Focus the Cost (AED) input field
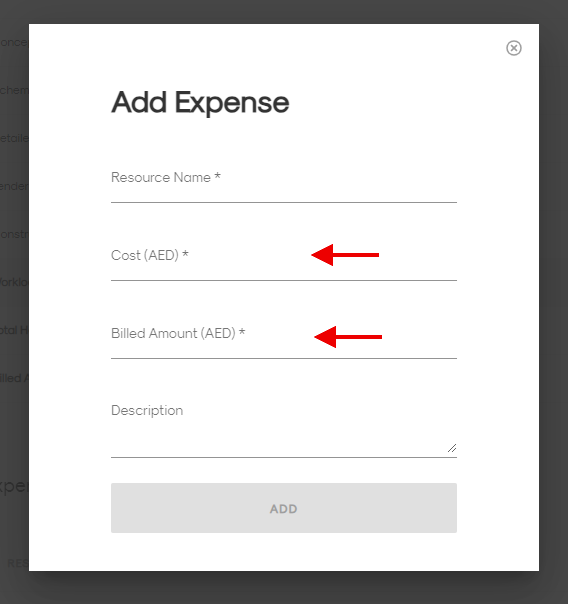The width and height of the screenshot is (568, 604). pos(284,263)
